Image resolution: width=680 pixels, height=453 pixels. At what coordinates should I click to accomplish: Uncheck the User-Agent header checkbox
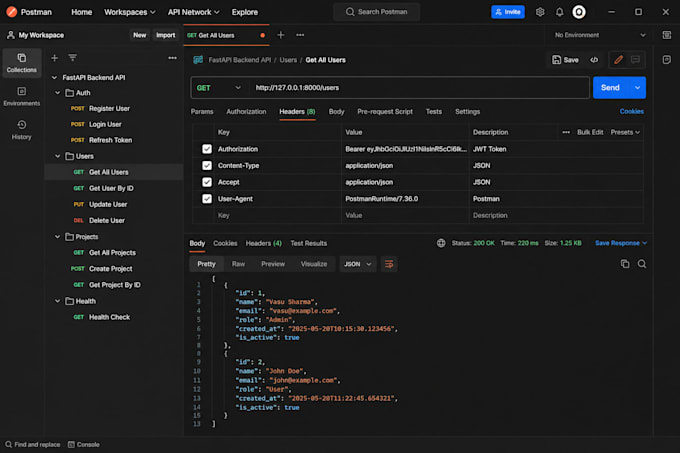click(207, 199)
